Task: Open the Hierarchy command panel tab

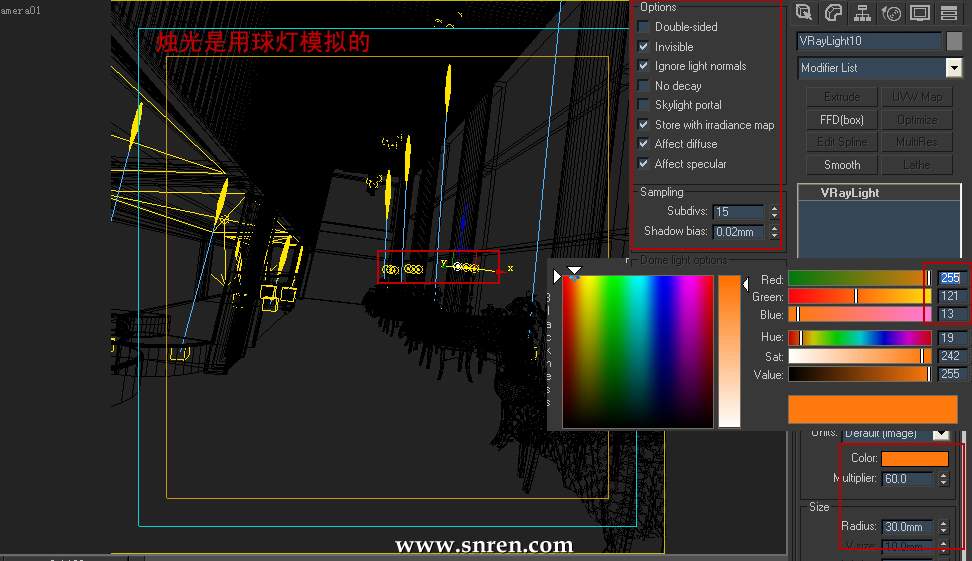Action: point(862,12)
